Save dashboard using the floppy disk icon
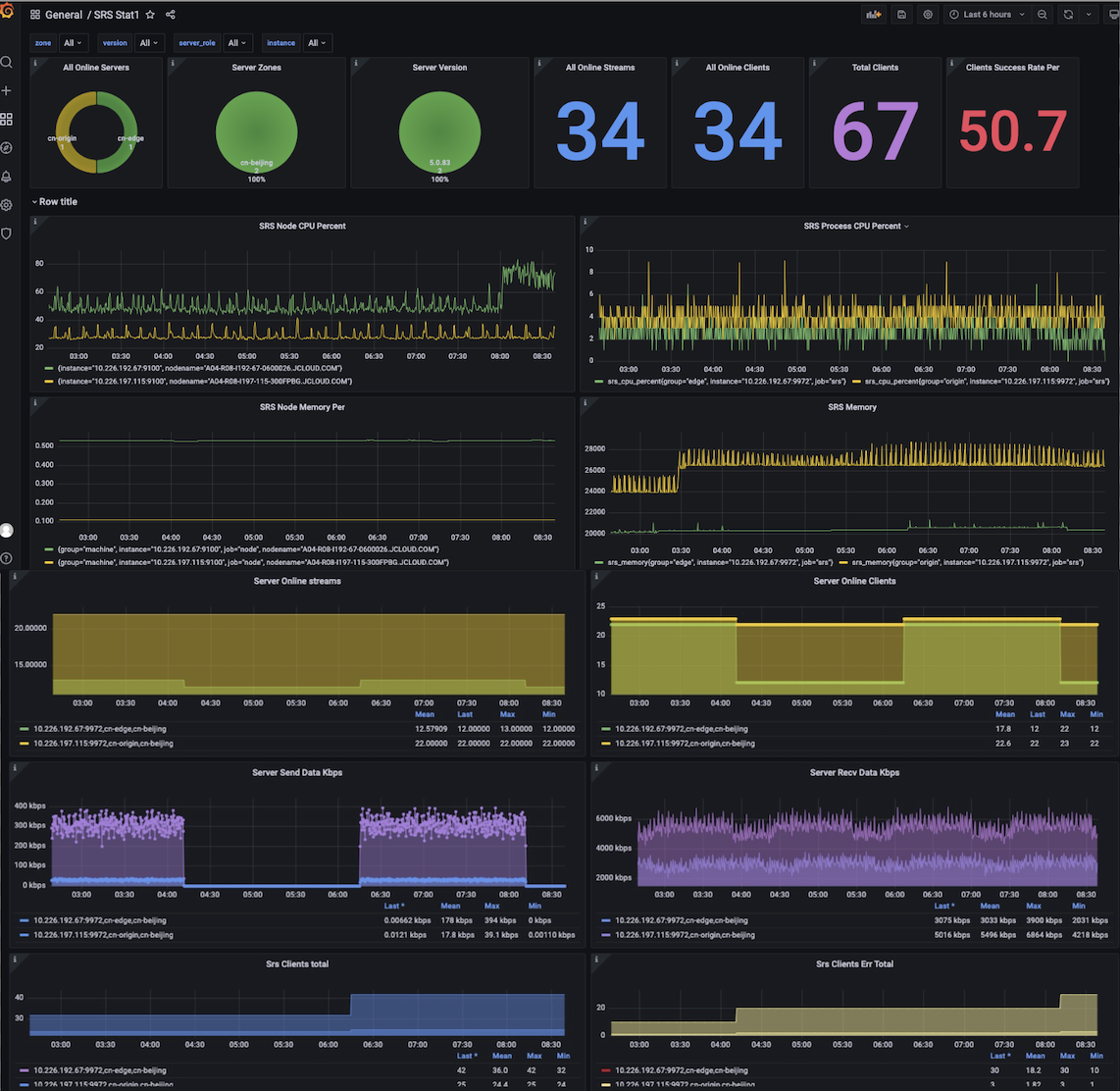 click(901, 15)
